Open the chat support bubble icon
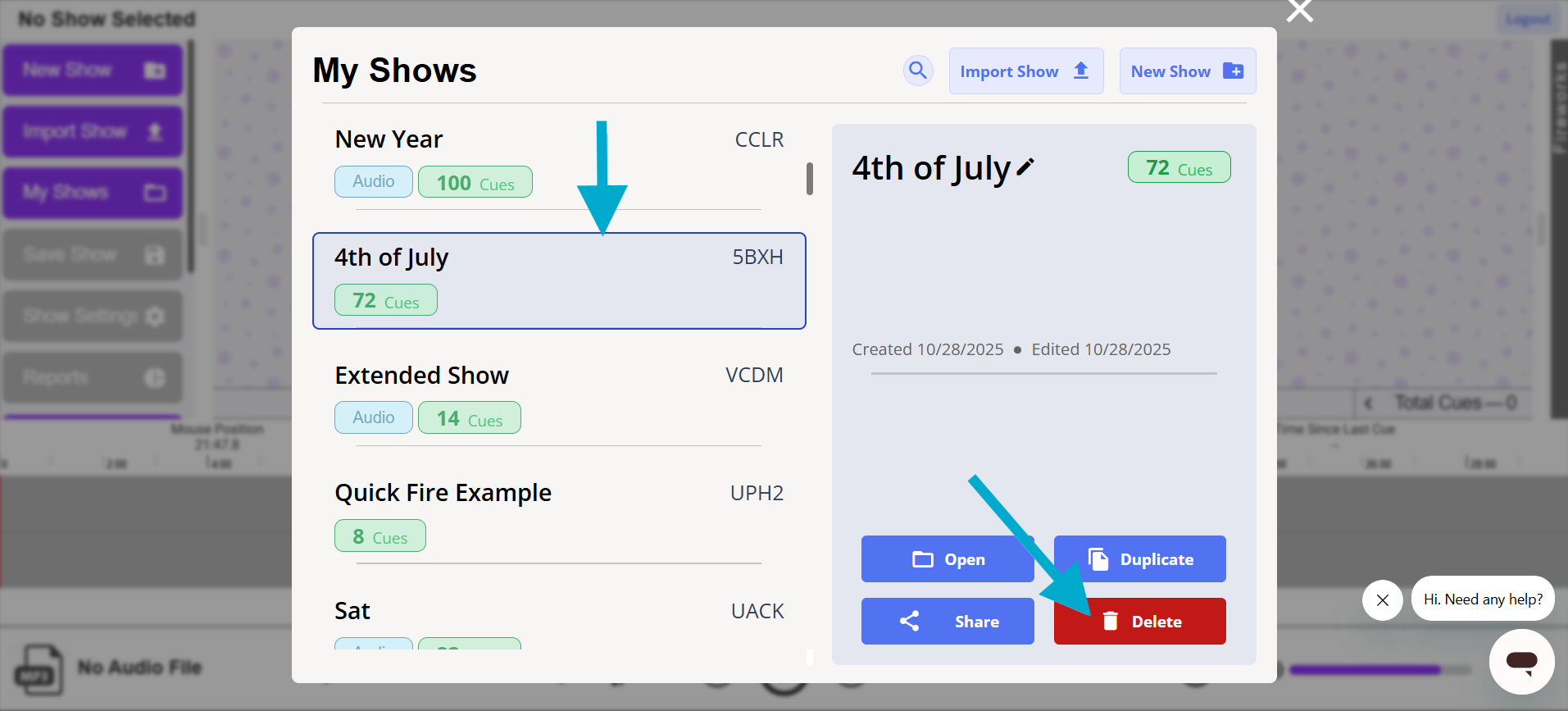1568x711 pixels. (1521, 661)
